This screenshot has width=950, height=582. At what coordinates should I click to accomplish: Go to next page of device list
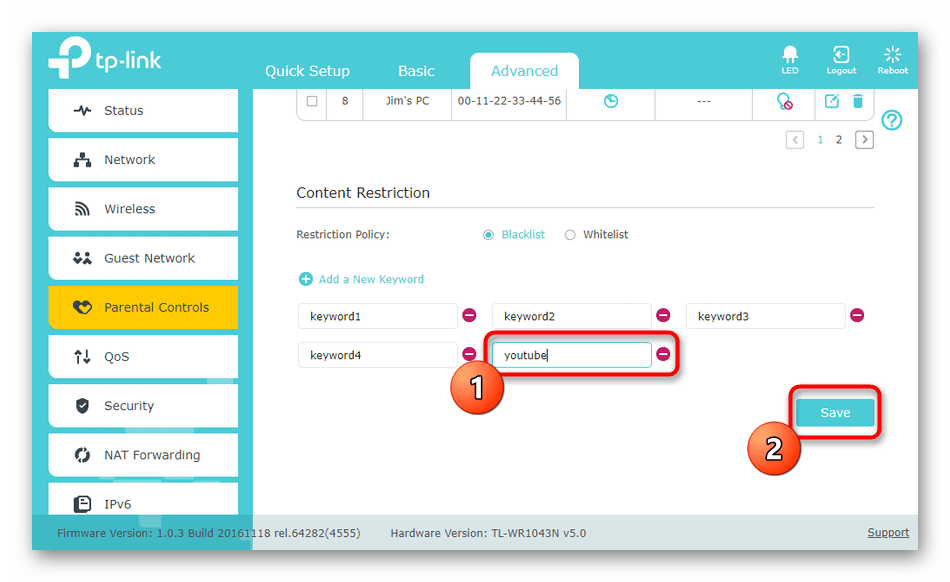tap(865, 140)
